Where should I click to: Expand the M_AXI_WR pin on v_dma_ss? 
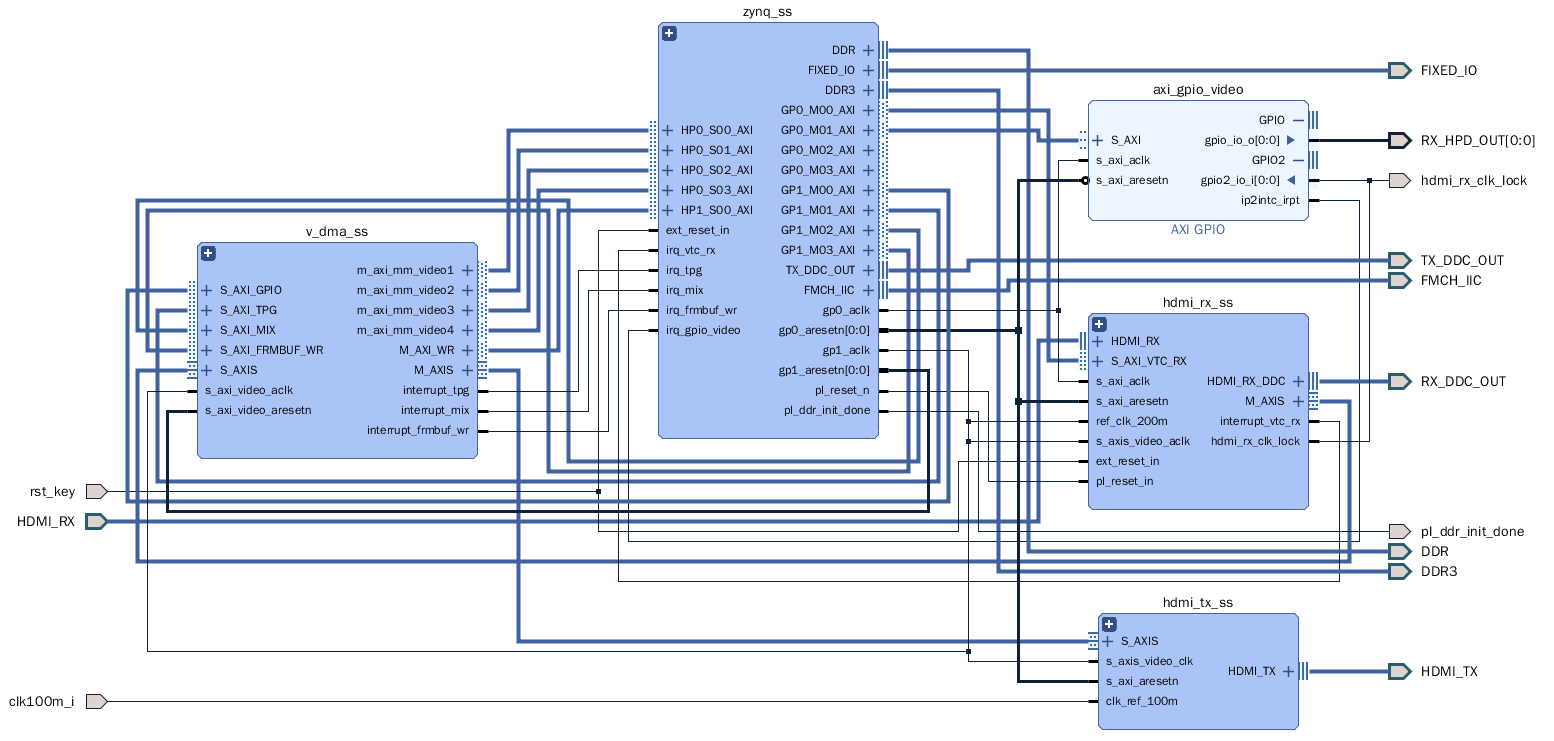[467, 350]
